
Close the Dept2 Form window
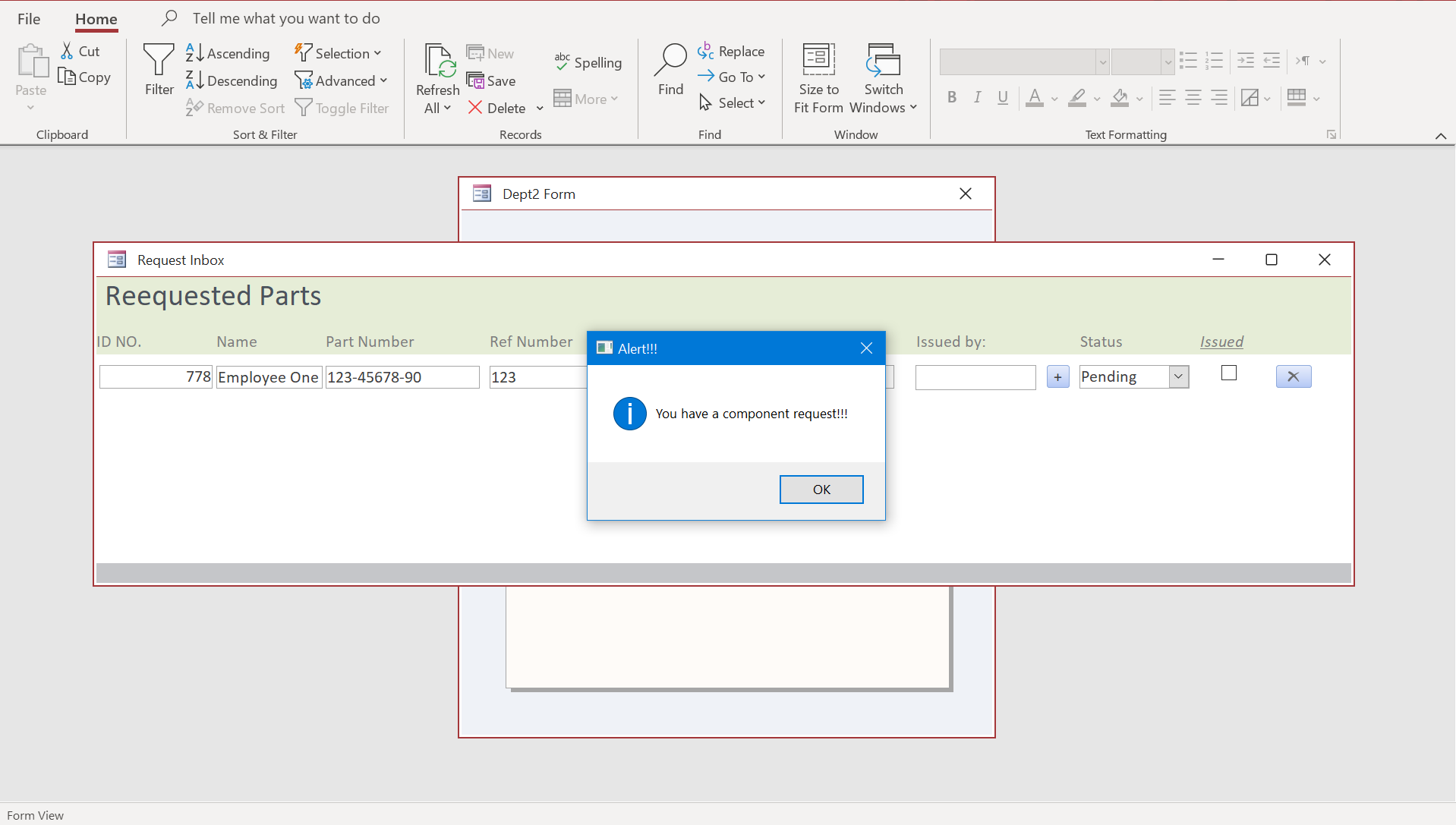click(966, 194)
